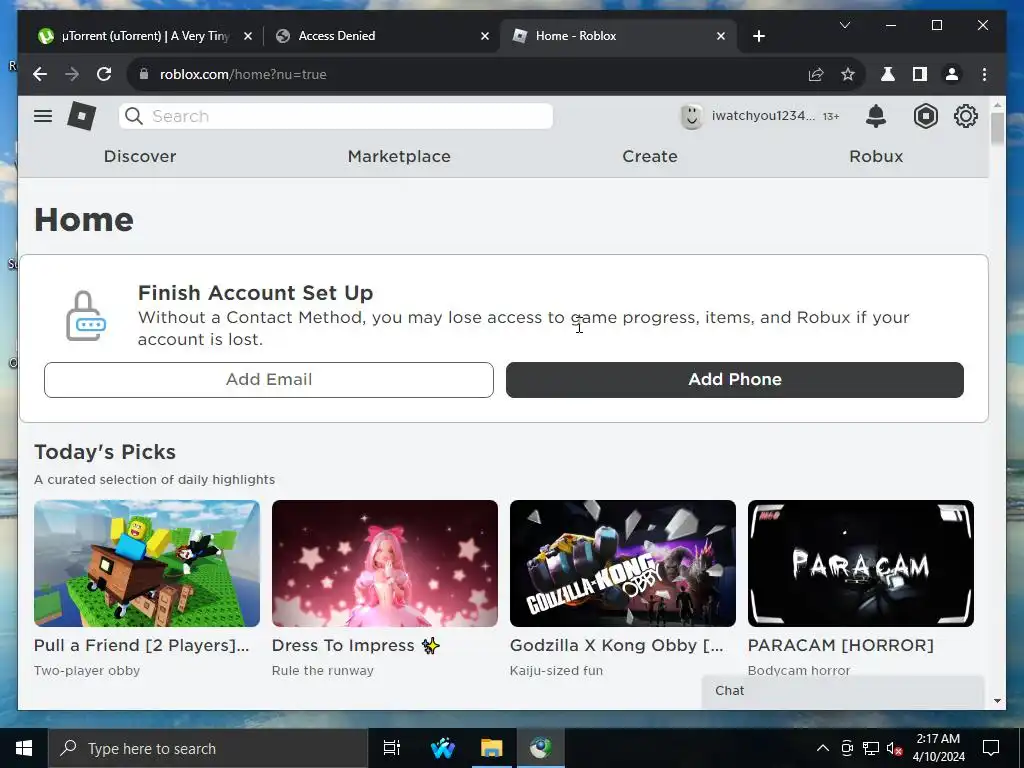Expand the Chat panel
The height and width of the screenshot is (768, 1024).
(x=842, y=691)
